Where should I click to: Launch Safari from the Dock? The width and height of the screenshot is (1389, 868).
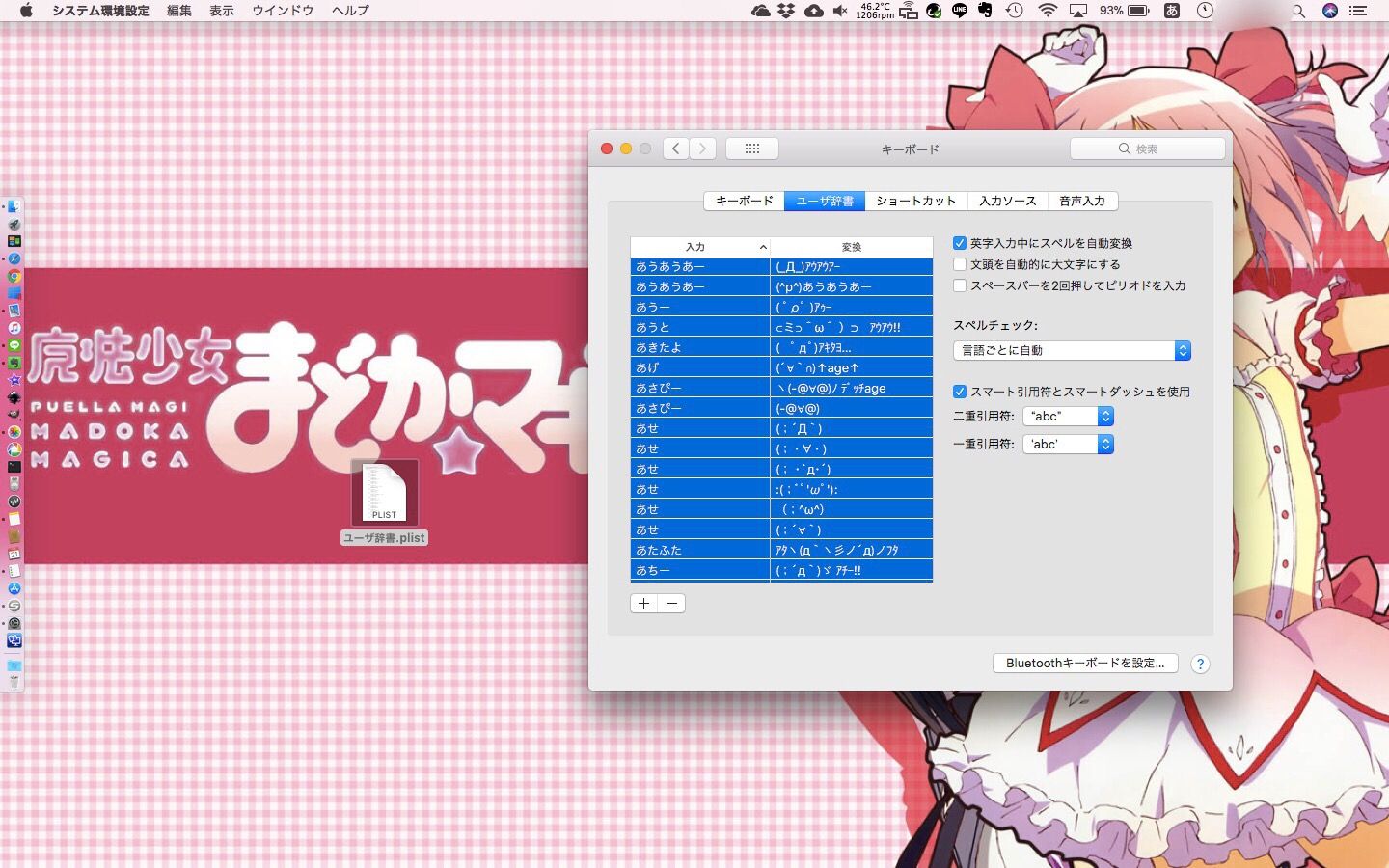point(14,258)
